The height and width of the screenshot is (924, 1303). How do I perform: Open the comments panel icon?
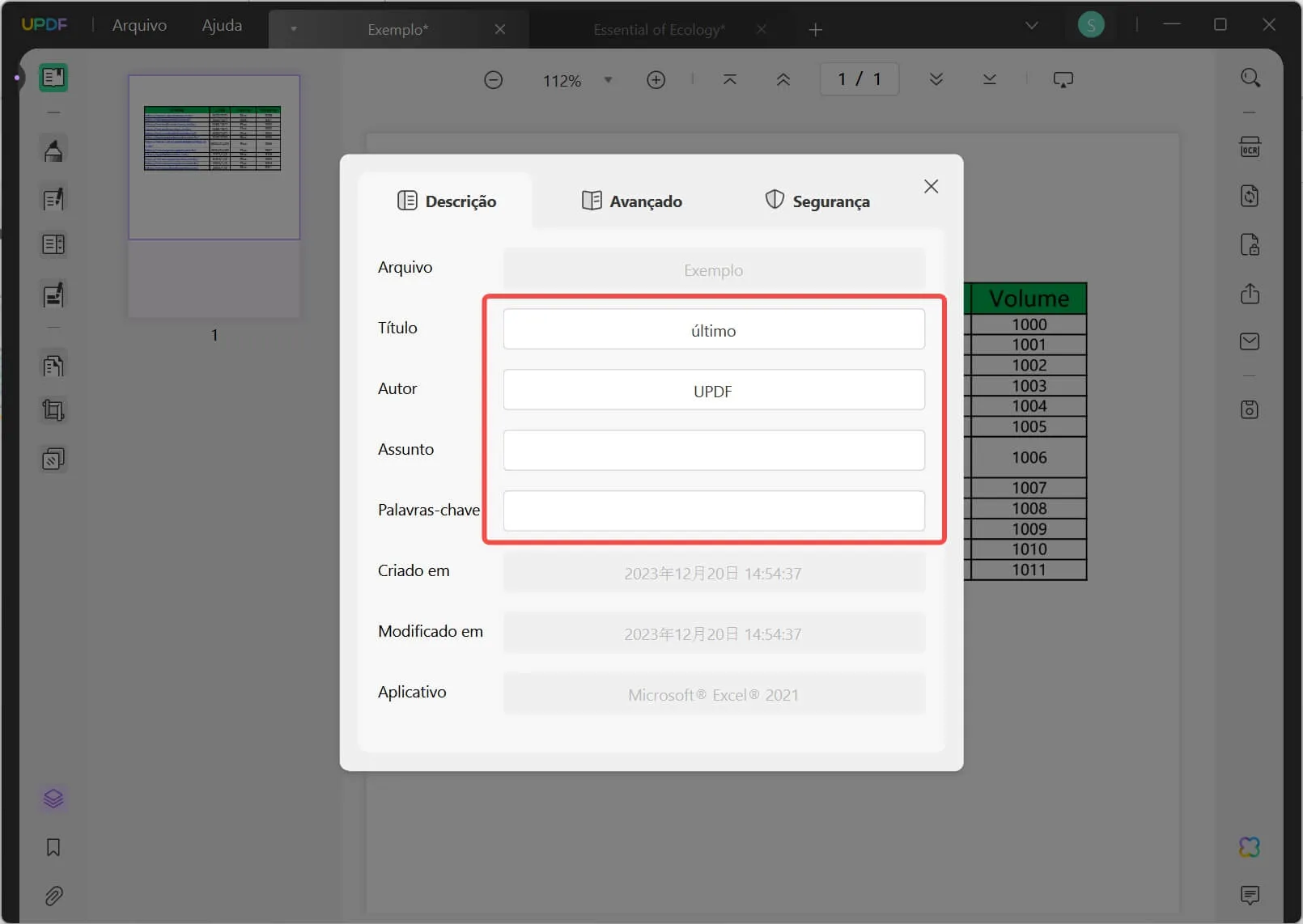(1250, 896)
